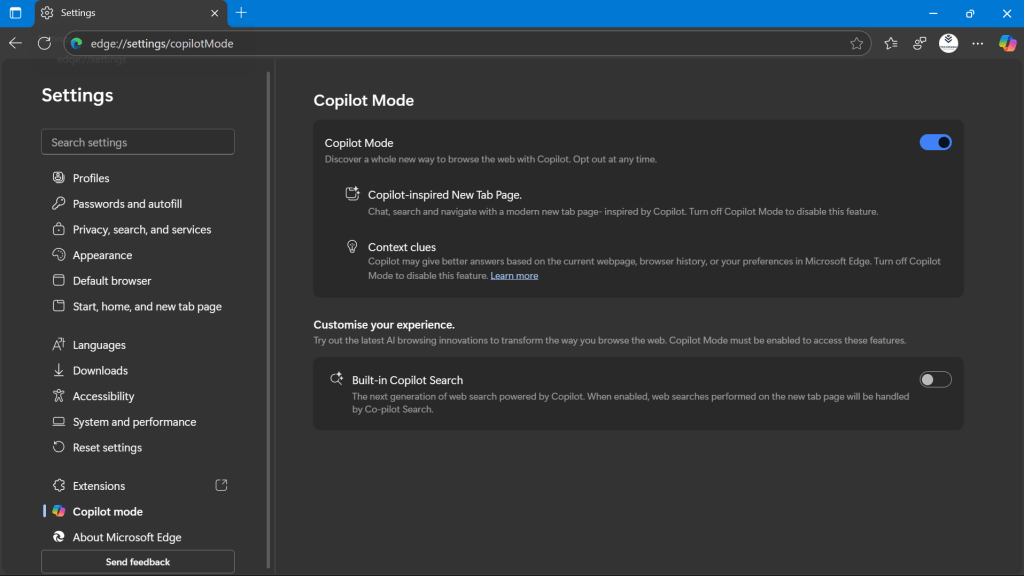Click the Built-in Copilot Search magnifier icon

pos(336,379)
